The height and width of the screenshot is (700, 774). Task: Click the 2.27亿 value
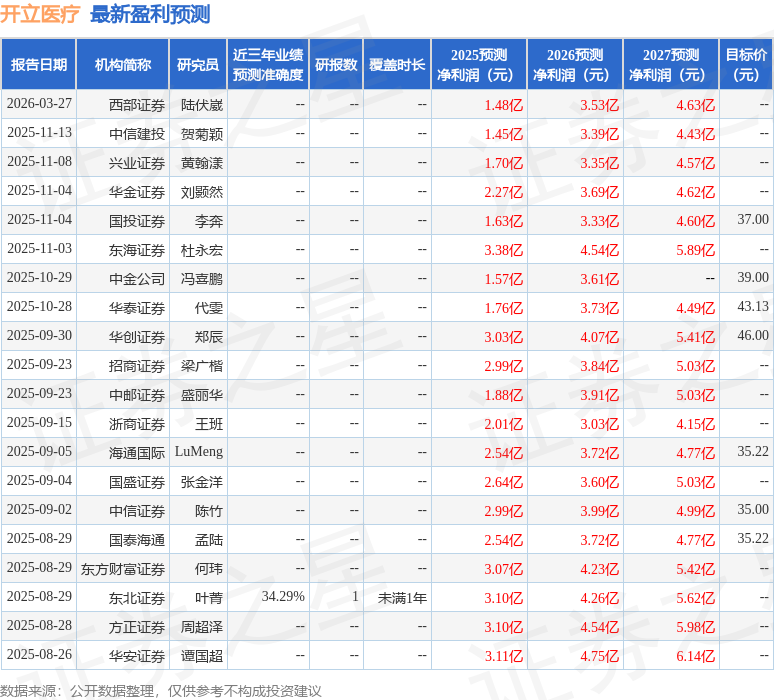click(x=503, y=192)
